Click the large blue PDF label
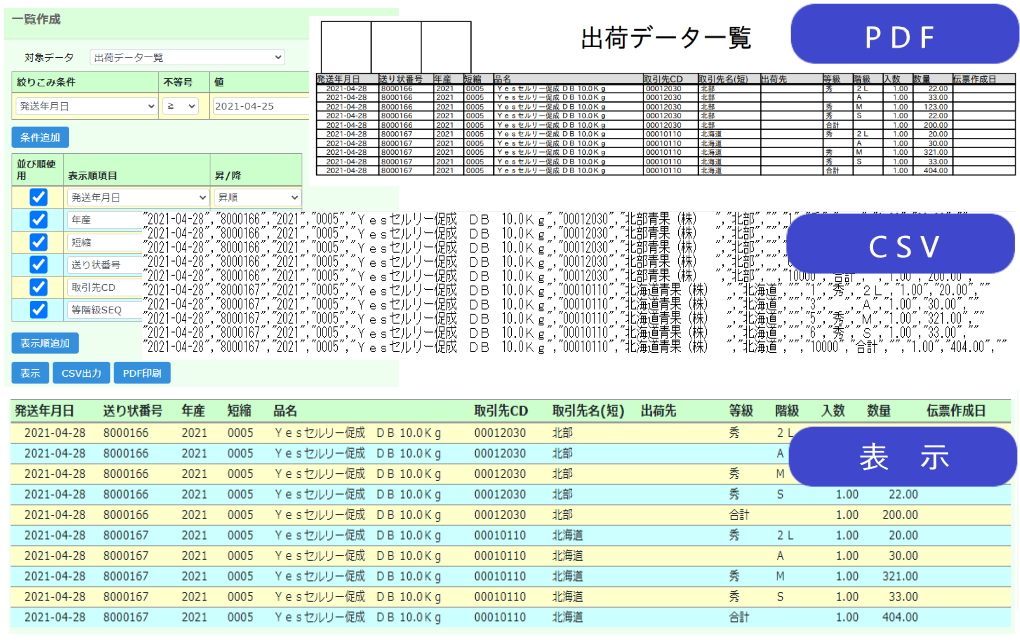1020x640 pixels. [898, 38]
